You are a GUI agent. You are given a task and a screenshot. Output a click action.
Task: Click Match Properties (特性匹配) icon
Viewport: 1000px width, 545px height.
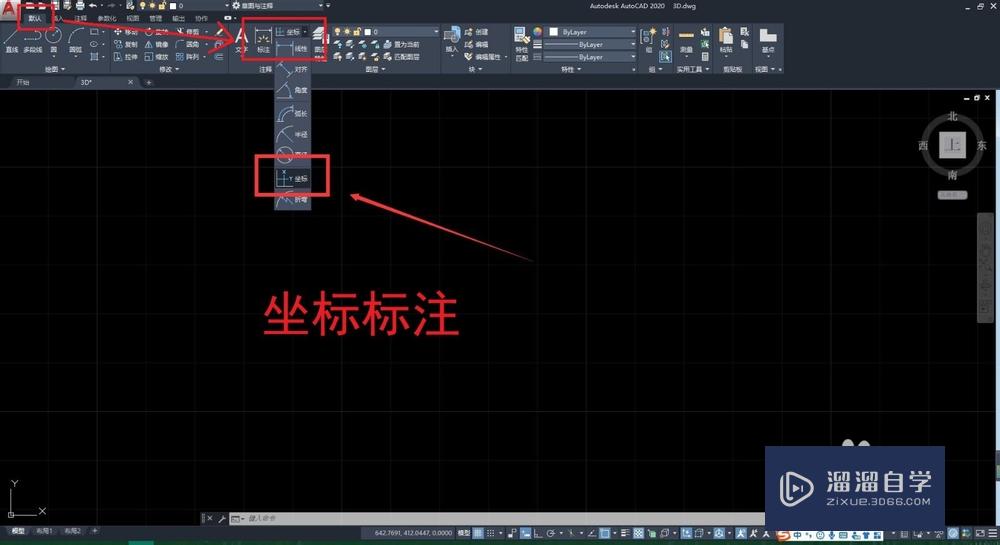tap(521, 43)
